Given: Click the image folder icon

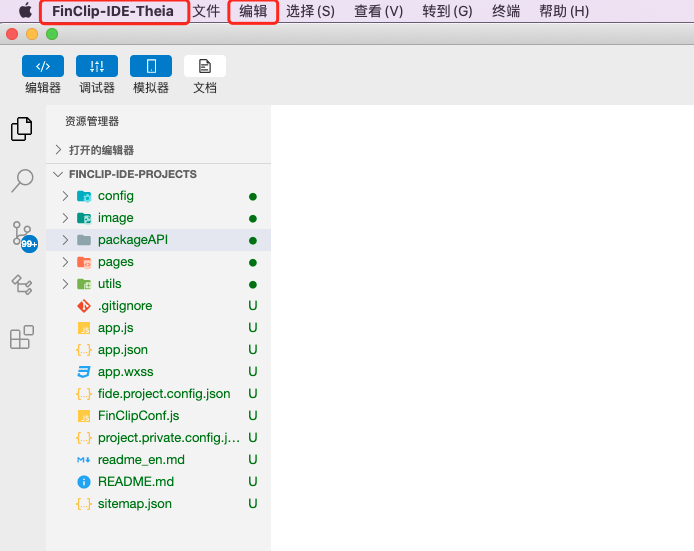Looking at the screenshot, I should 84,218.
